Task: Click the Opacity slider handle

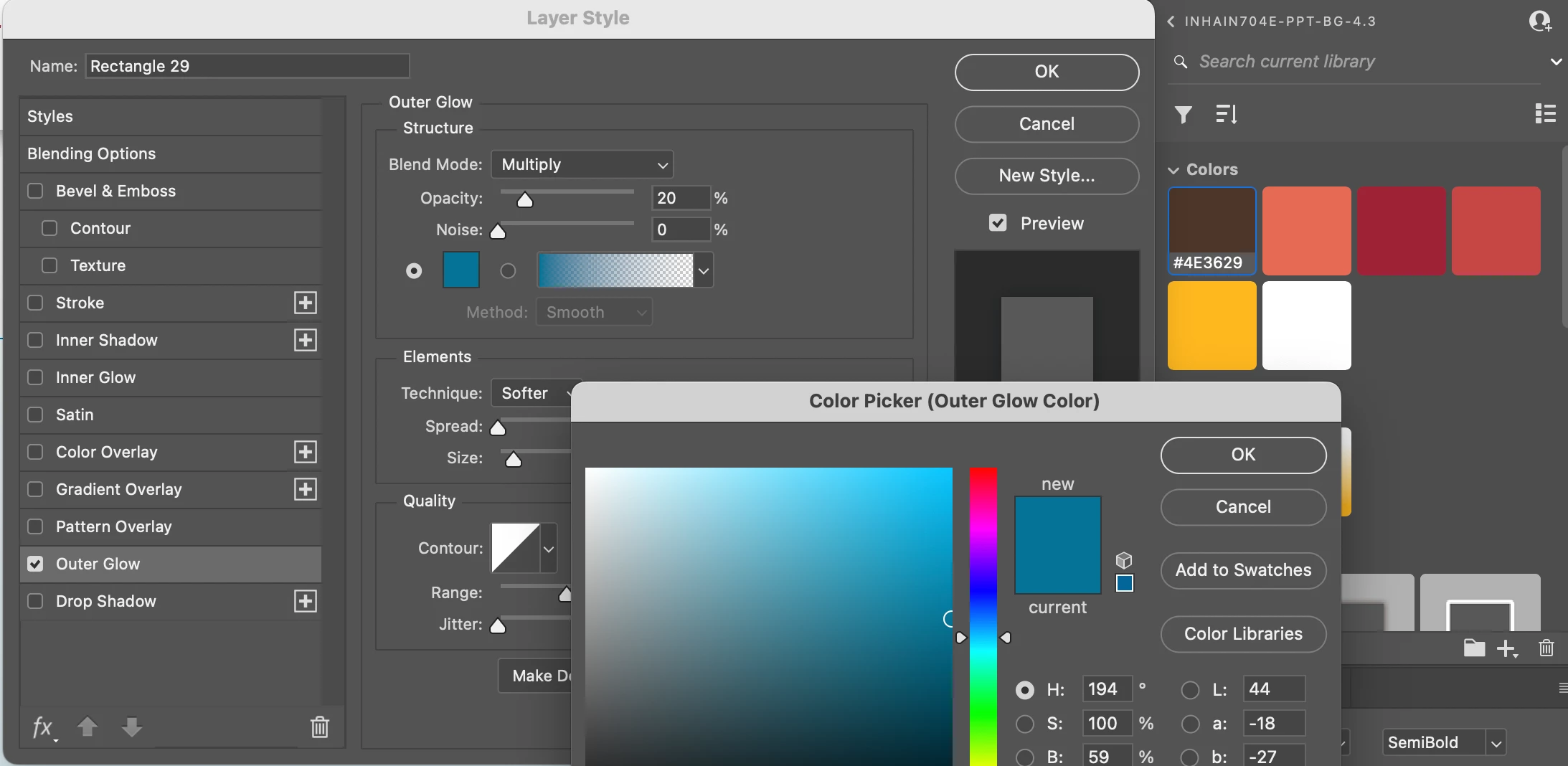Action: click(x=525, y=200)
